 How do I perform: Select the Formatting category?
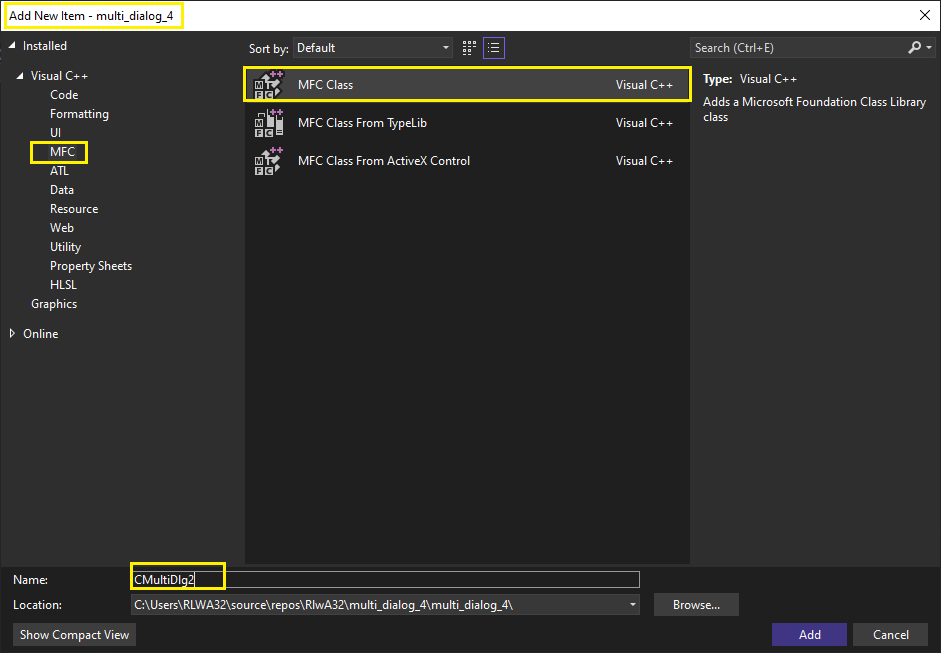[x=79, y=114]
